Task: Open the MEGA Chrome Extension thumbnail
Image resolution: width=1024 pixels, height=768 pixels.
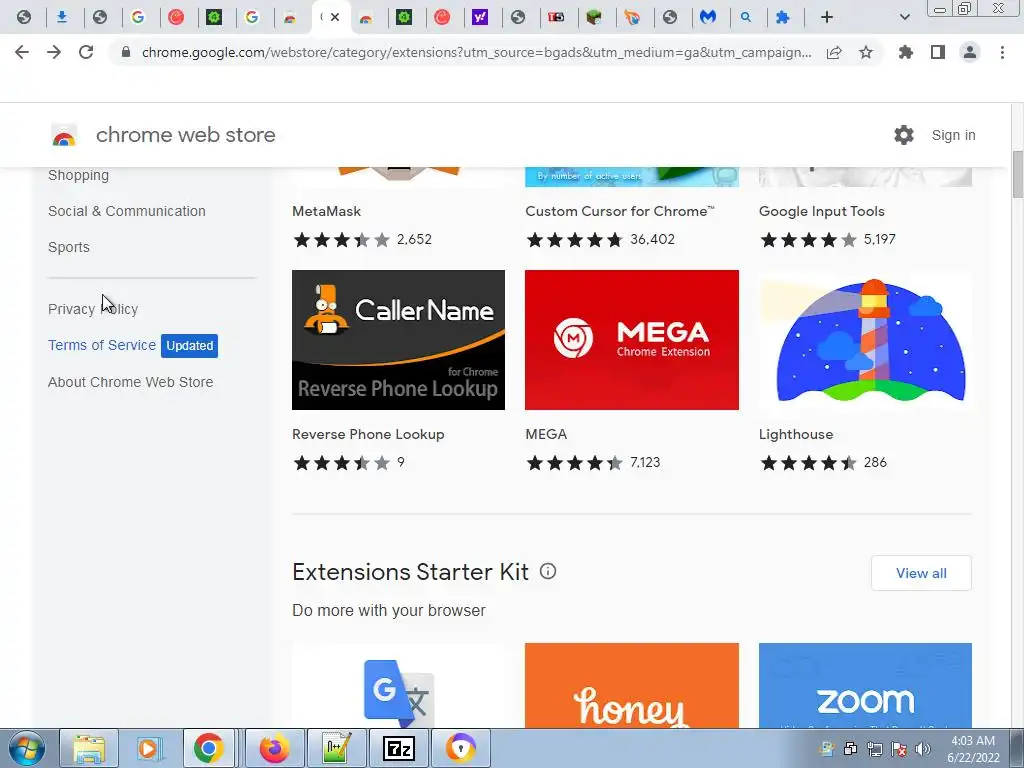Action: coord(632,340)
